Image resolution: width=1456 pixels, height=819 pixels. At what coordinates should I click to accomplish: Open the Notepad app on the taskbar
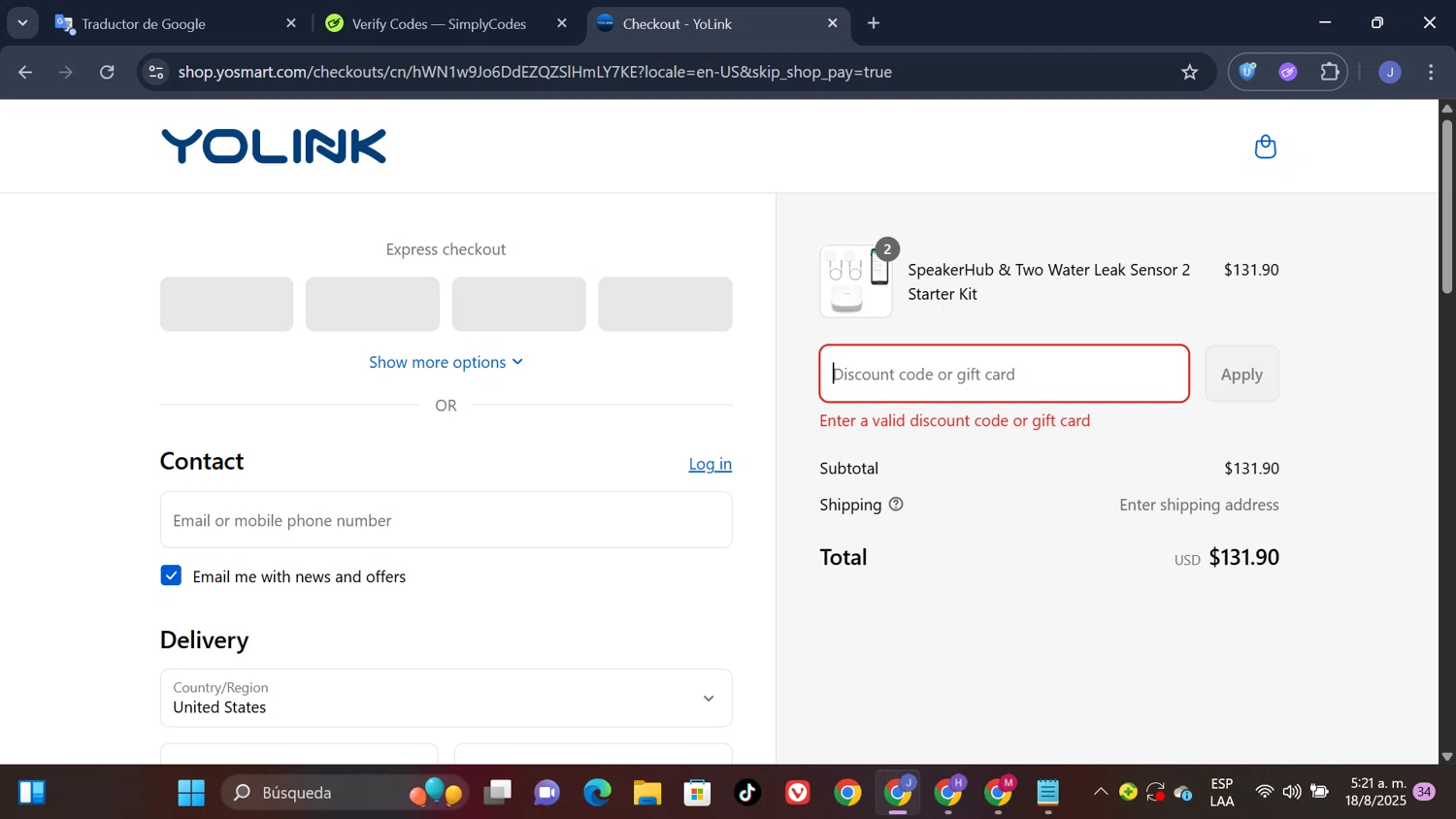(1048, 793)
